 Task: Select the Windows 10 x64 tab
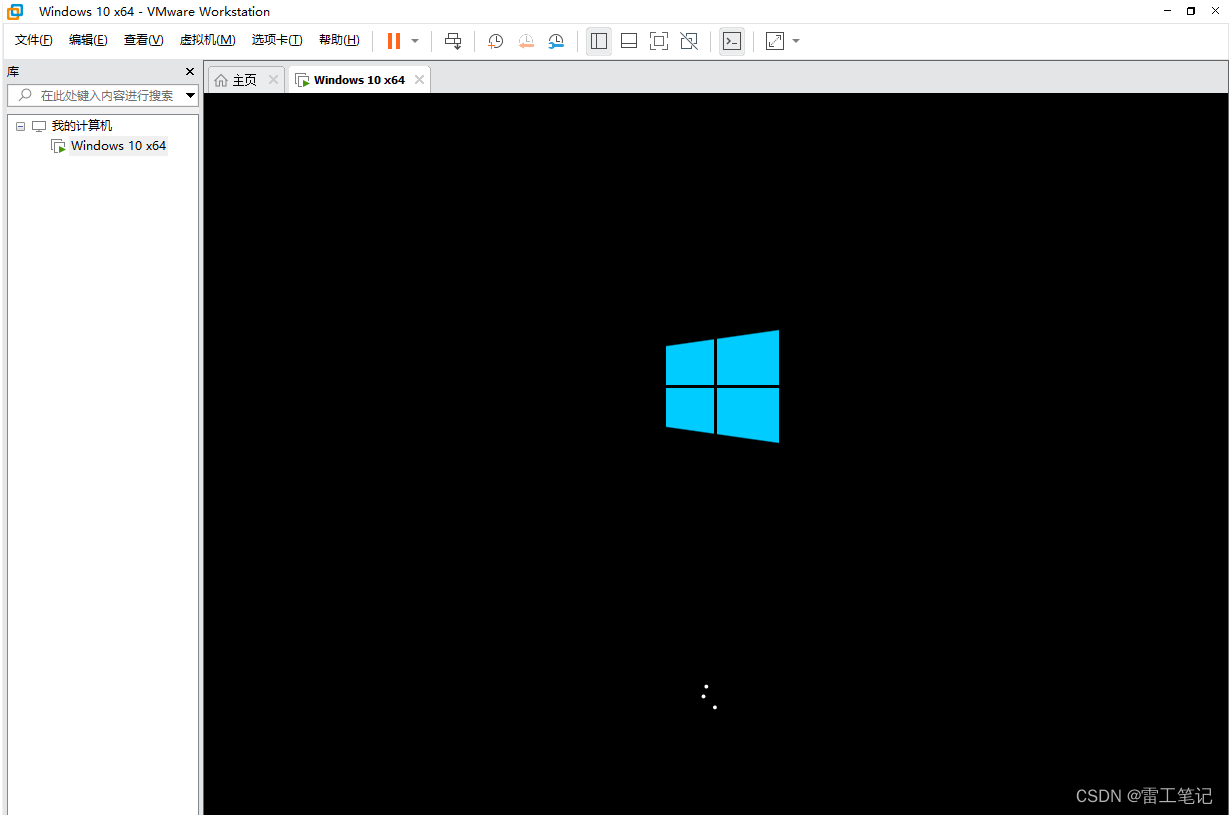point(359,80)
